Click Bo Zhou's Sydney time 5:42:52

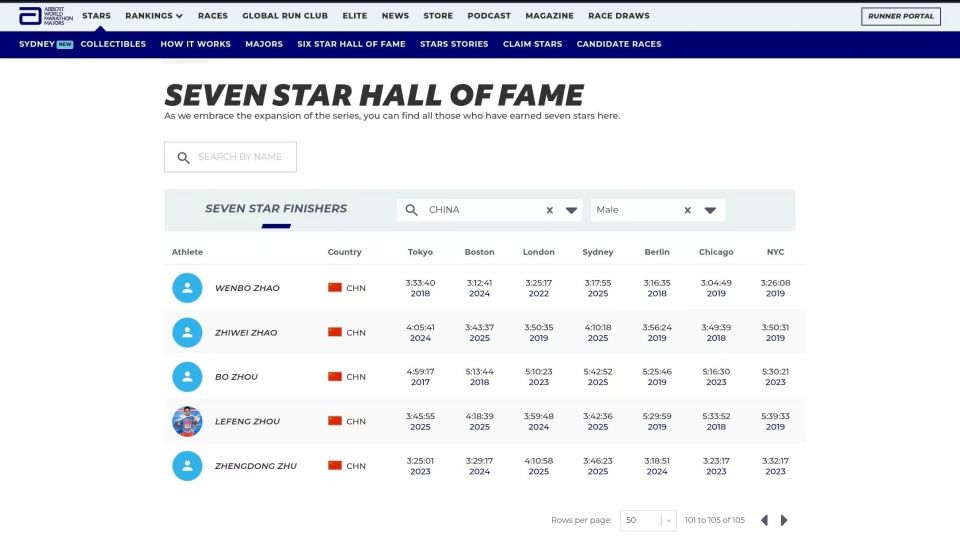[x=598, y=372]
